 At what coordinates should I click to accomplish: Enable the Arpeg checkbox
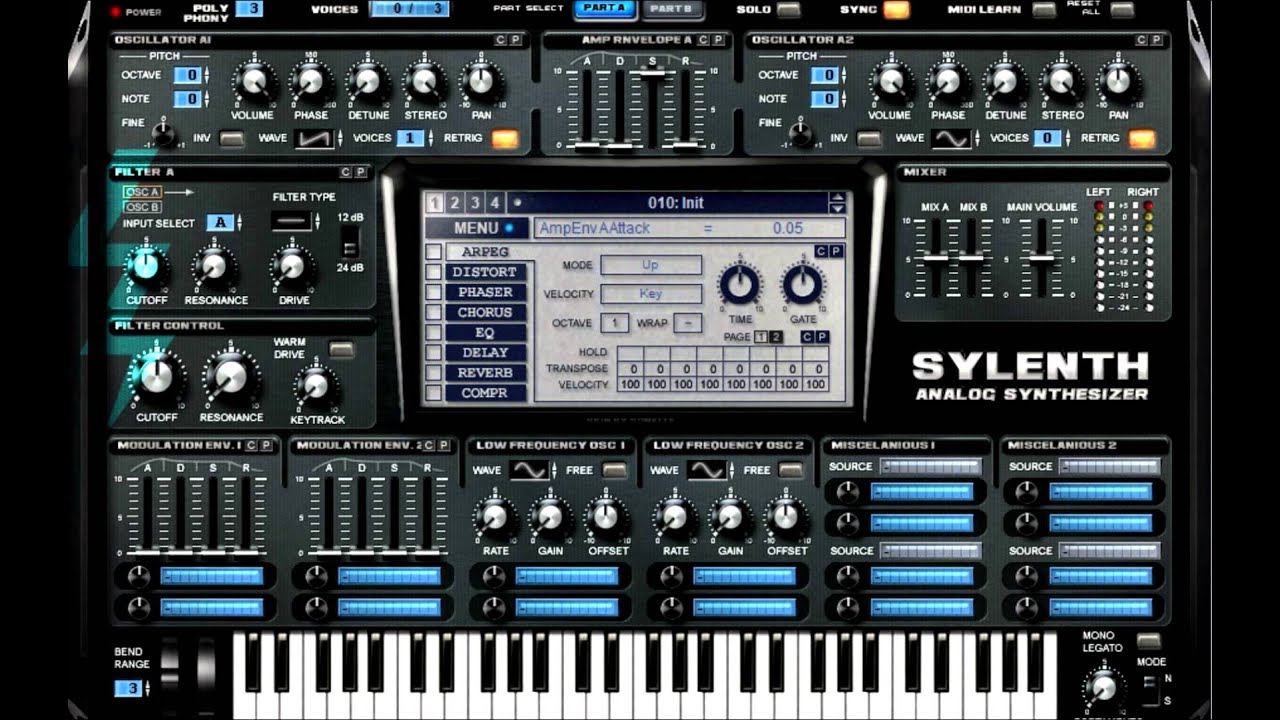[433, 252]
